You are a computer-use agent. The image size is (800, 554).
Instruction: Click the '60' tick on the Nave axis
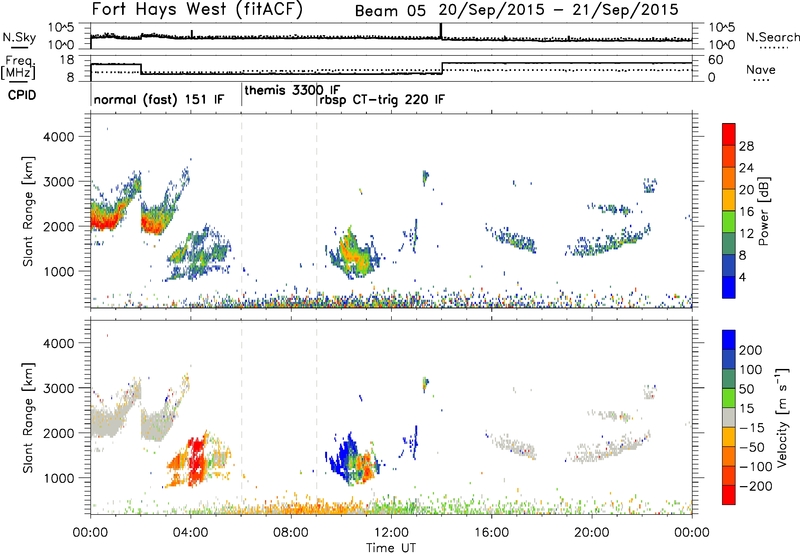715,60
